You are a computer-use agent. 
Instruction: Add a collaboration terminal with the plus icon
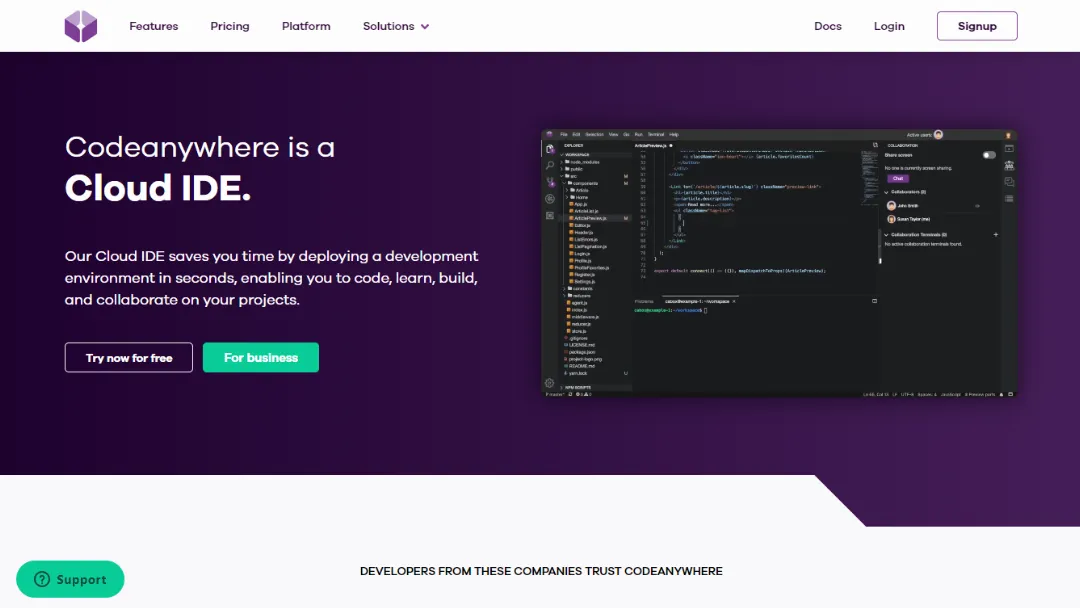click(996, 235)
